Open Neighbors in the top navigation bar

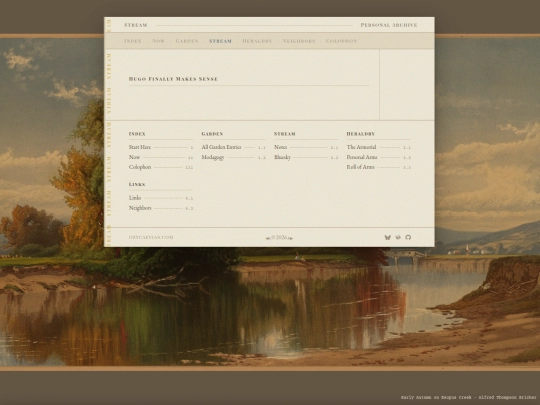pyautogui.click(x=299, y=41)
